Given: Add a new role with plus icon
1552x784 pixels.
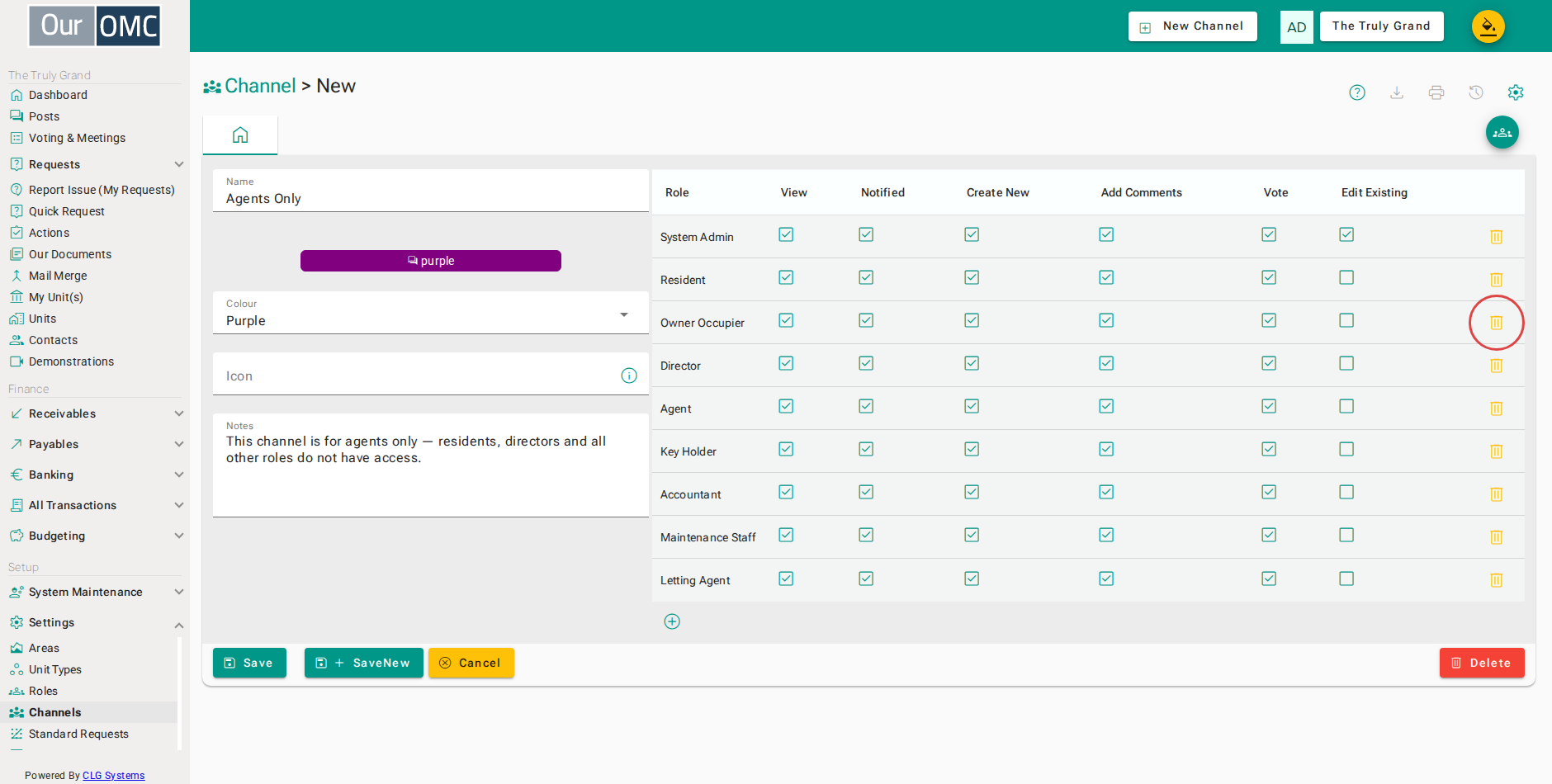Looking at the screenshot, I should [x=672, y=621].
